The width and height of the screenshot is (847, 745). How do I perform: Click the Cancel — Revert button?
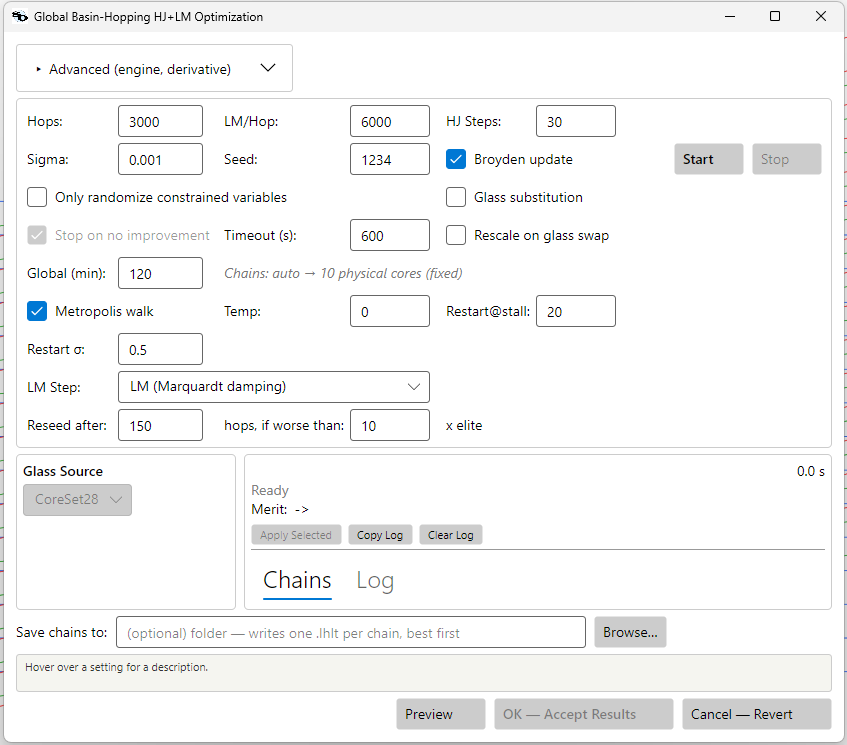pyautogui.click(x=756, y=714)
